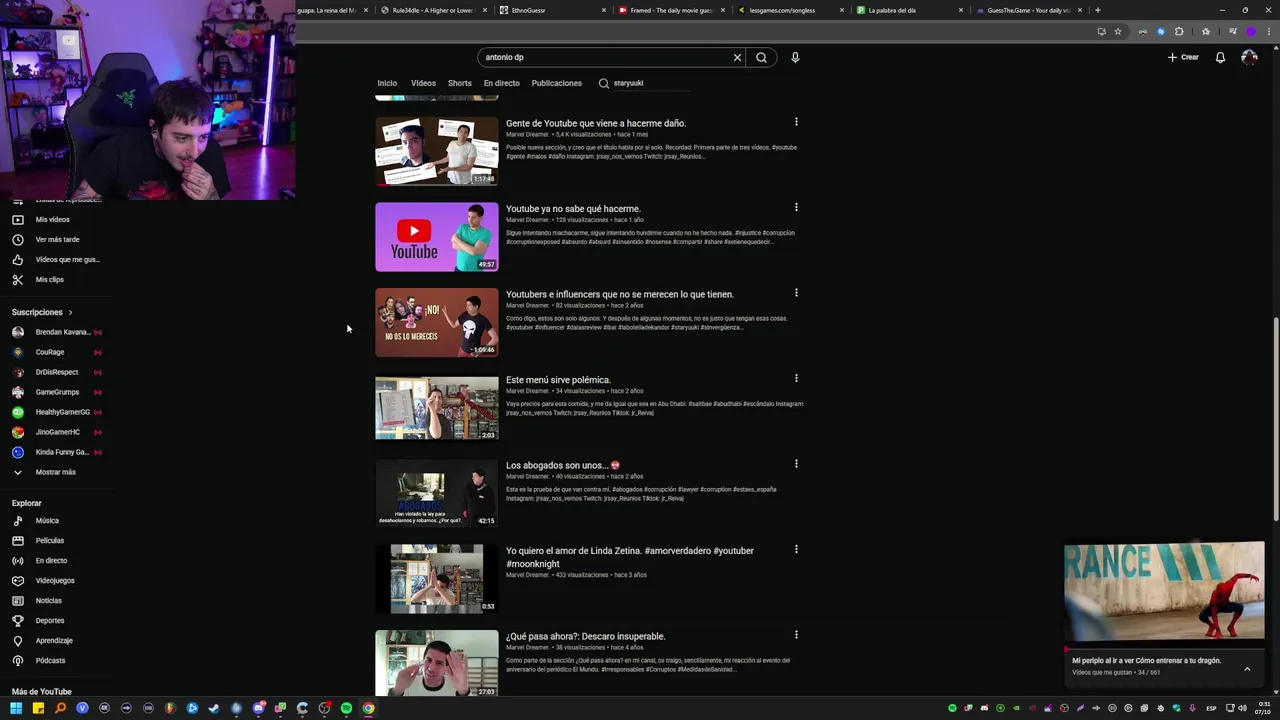Open Kinda Funny Games subscription
The height and width of the screenshot is (720, 1280).
55,452
